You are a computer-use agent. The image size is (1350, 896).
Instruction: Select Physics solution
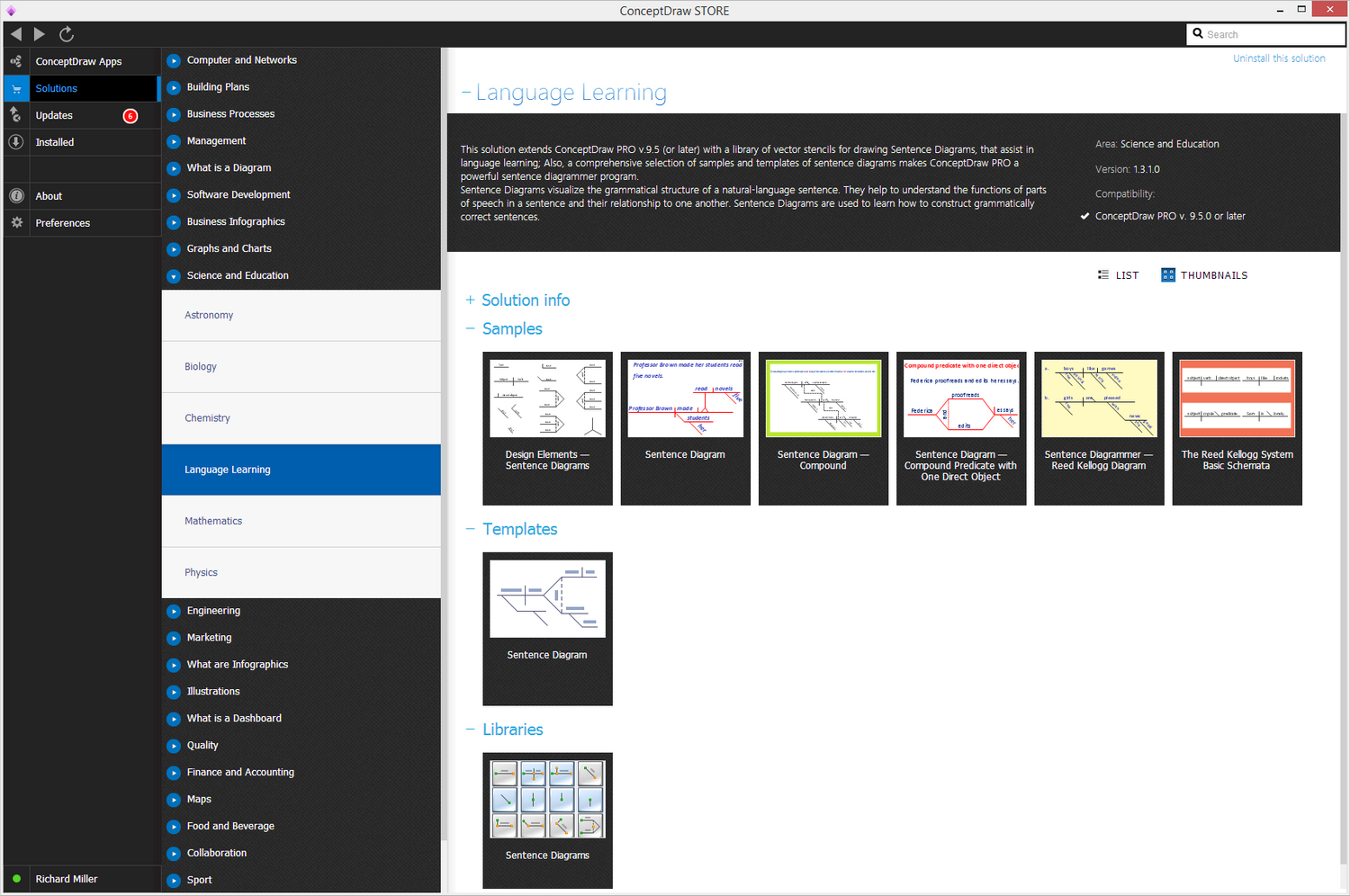click(x=301, y=573)
